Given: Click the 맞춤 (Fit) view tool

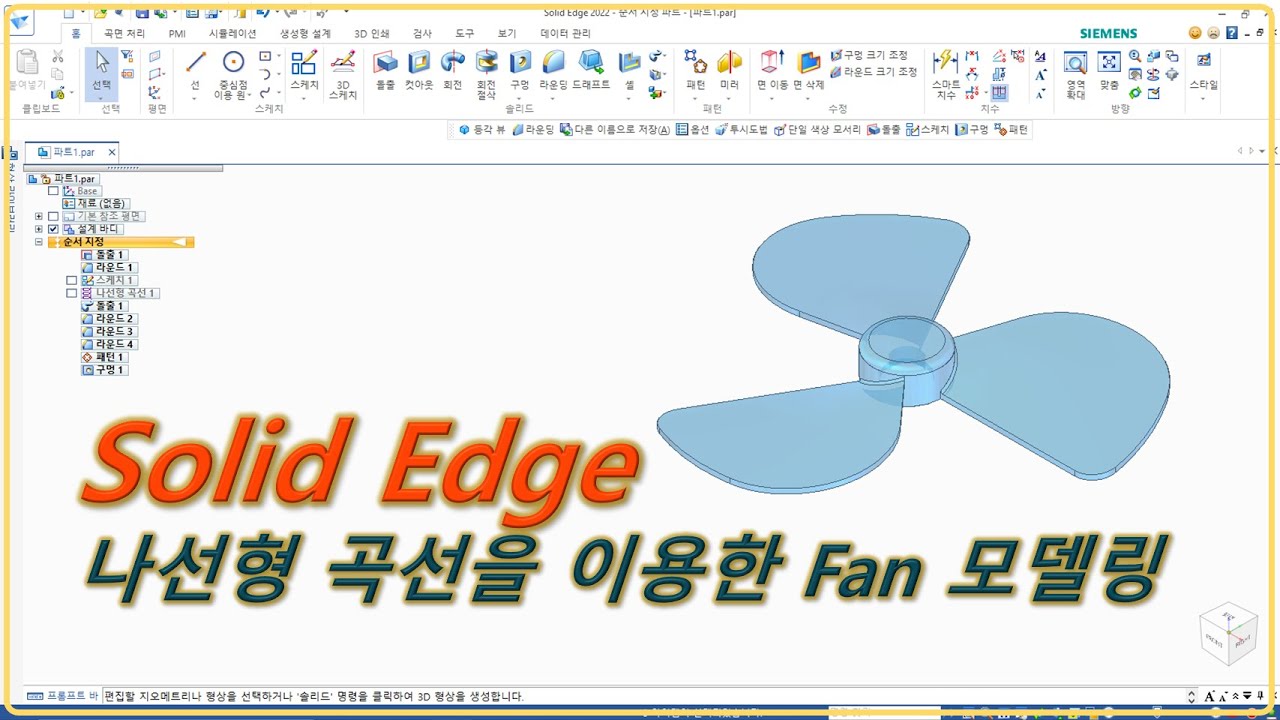Looking at the screenshot, I should tap(1109, 70).
